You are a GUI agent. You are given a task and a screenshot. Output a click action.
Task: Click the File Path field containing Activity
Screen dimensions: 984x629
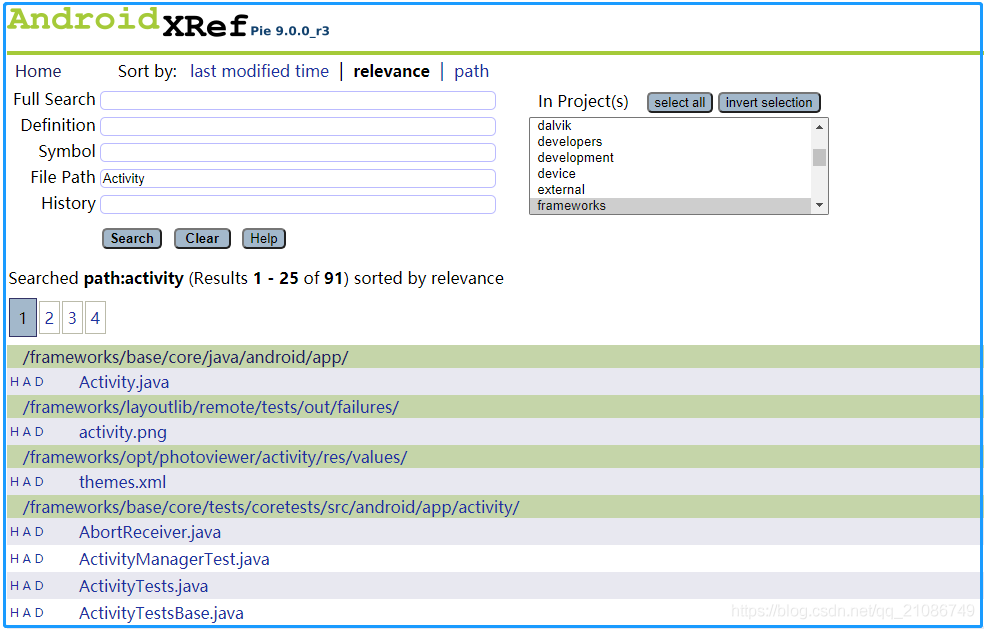click(298, 178)
